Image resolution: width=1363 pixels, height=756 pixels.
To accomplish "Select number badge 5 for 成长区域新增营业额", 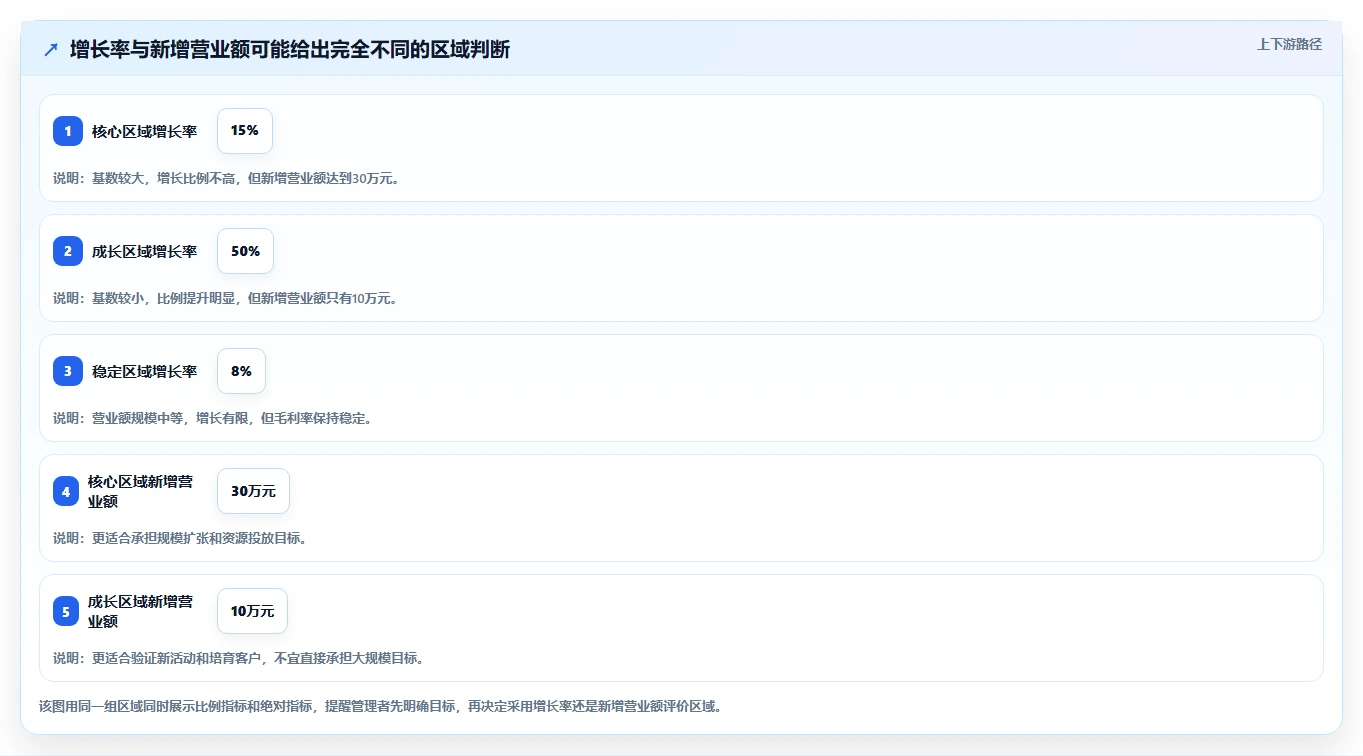I will (x=66, y=611).
